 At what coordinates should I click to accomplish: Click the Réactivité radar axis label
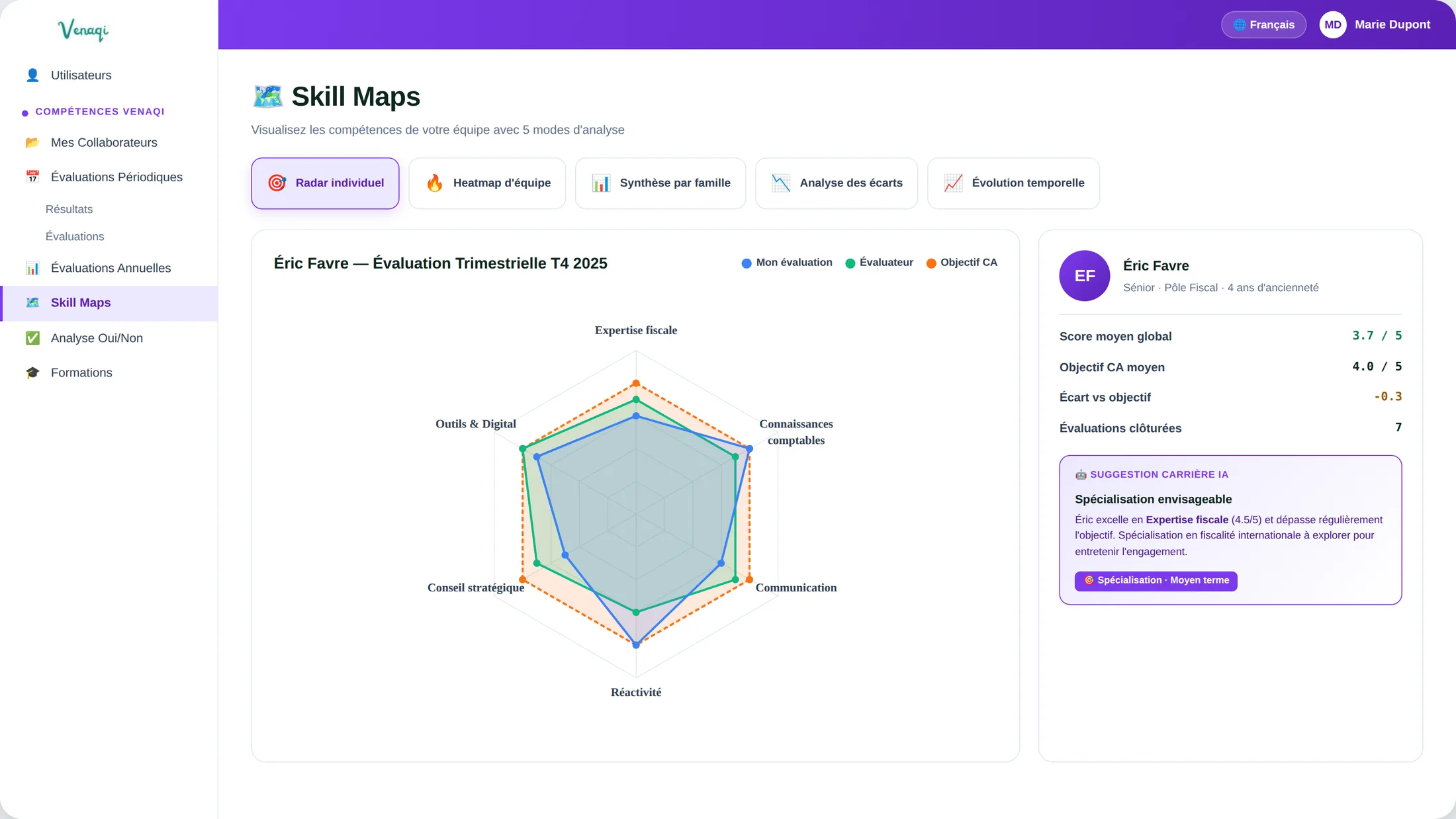point(635,692)
